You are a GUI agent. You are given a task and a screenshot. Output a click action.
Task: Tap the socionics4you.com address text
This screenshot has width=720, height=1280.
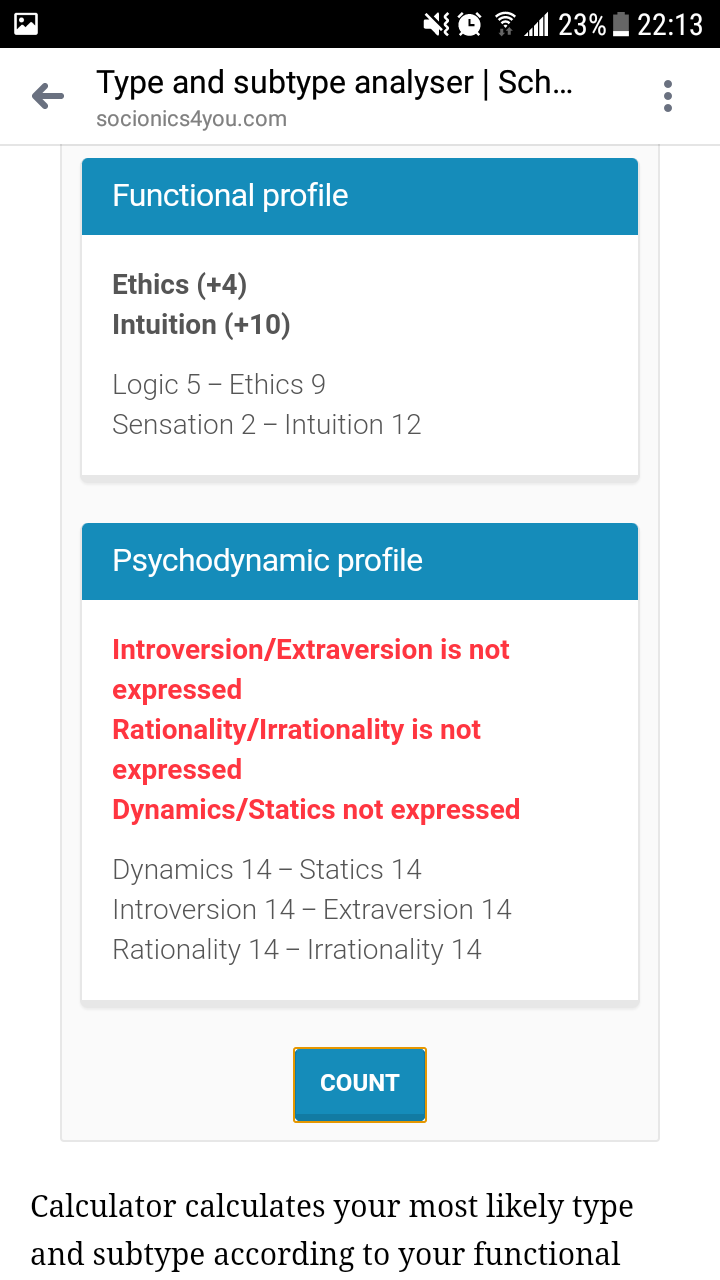191,119
